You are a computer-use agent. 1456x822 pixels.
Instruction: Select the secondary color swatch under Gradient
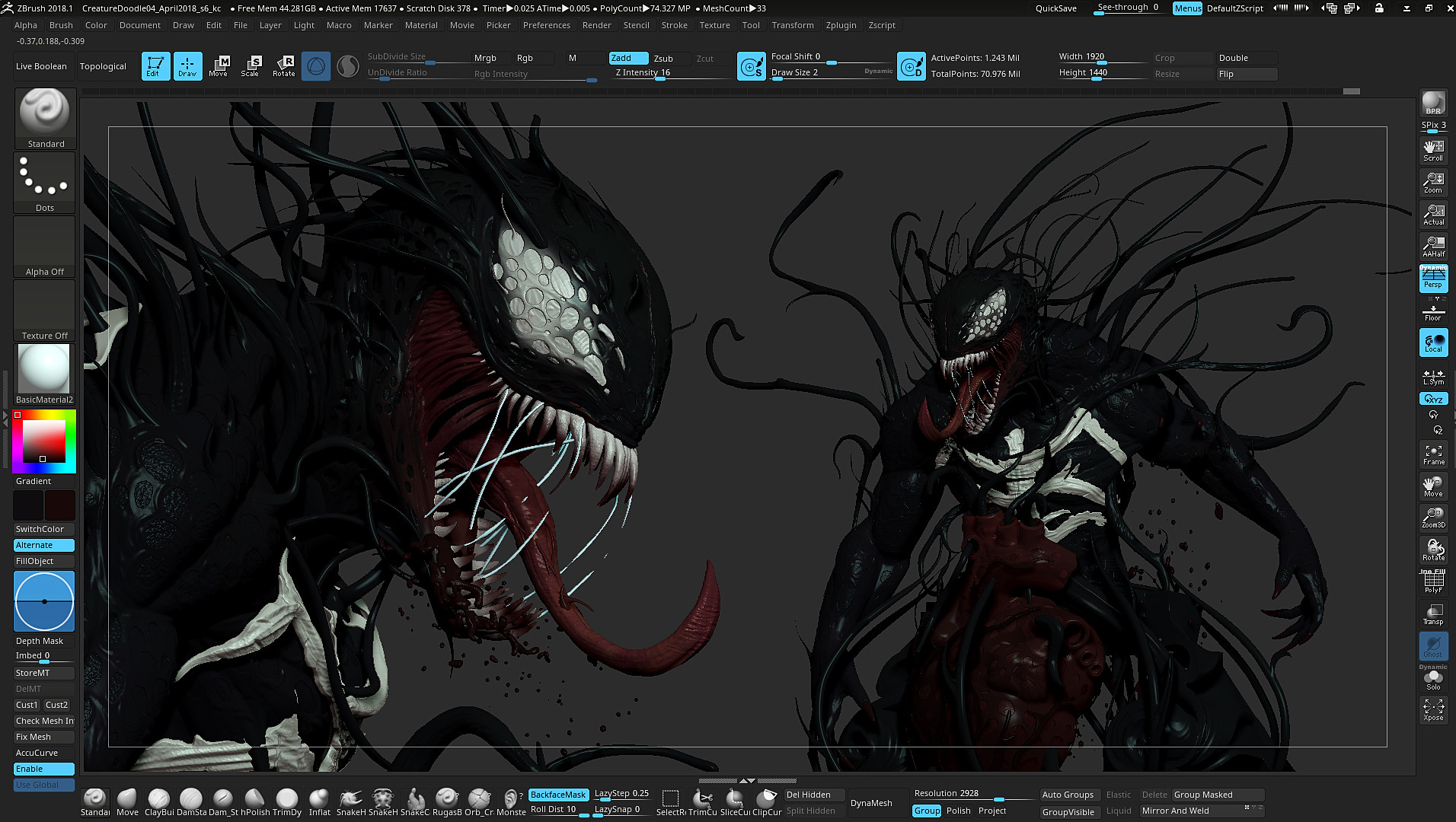pyautogui.click(x=29, y=505)
